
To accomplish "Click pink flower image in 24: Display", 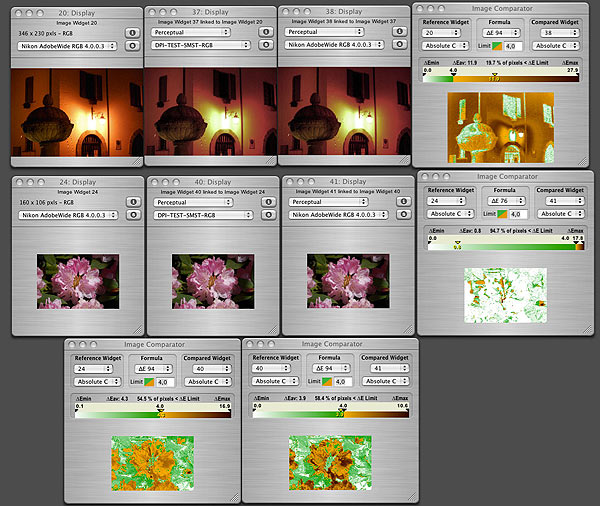I will (78, 282).
